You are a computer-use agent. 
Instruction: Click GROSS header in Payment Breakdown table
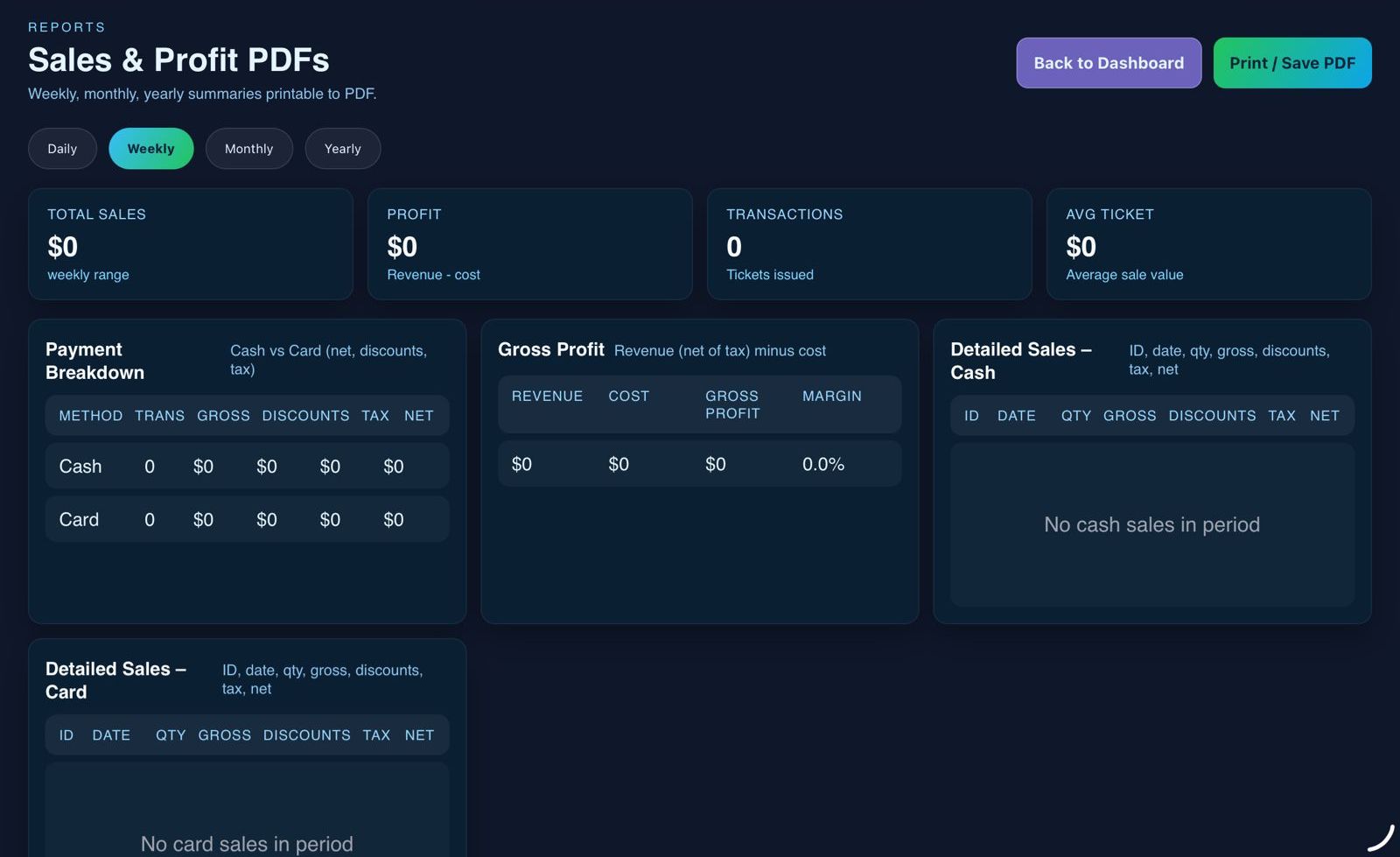(x=223, y=416)
